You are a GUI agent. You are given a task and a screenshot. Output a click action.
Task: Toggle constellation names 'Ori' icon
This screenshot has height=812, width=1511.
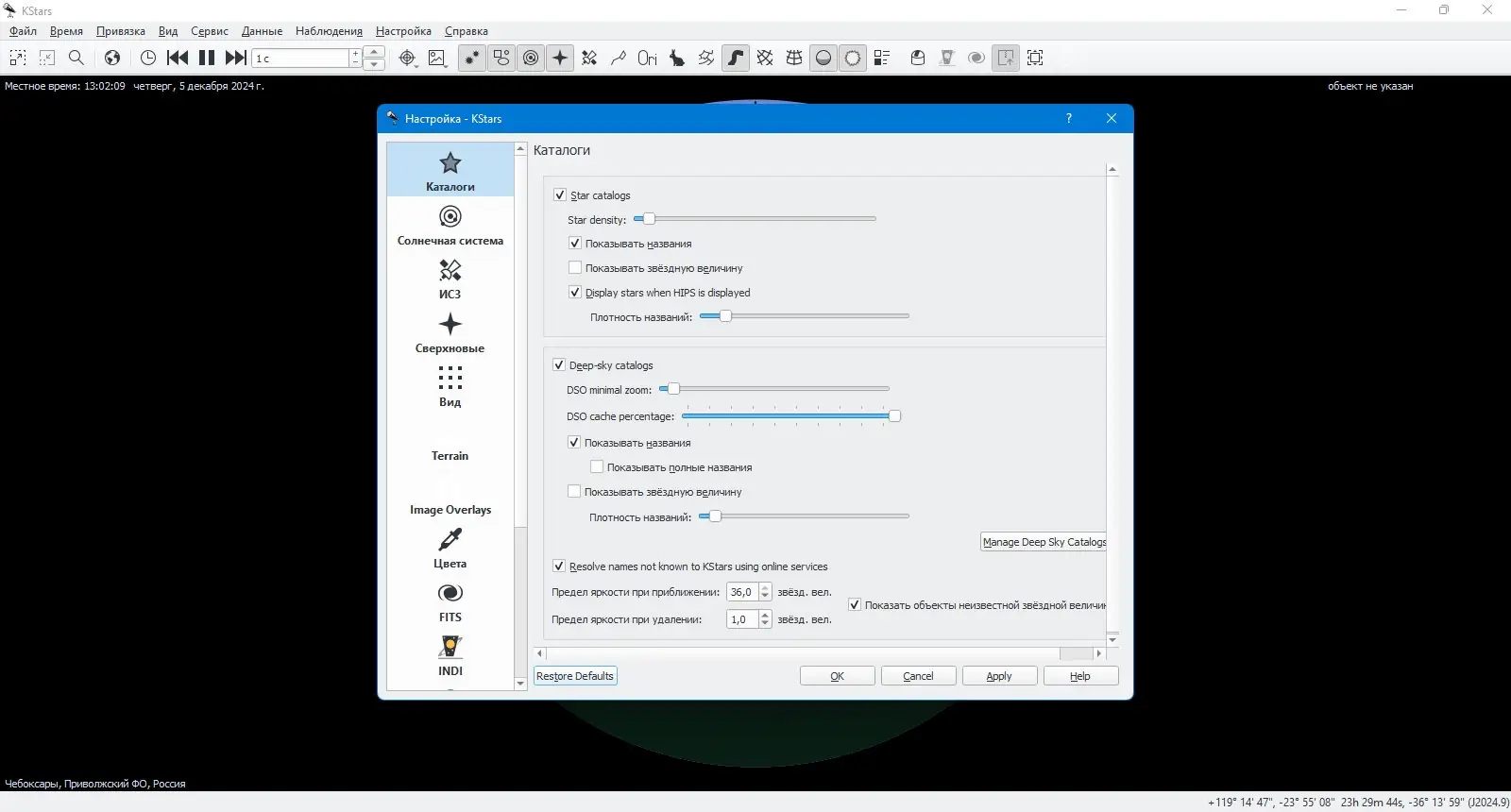(x=648, y=58)
